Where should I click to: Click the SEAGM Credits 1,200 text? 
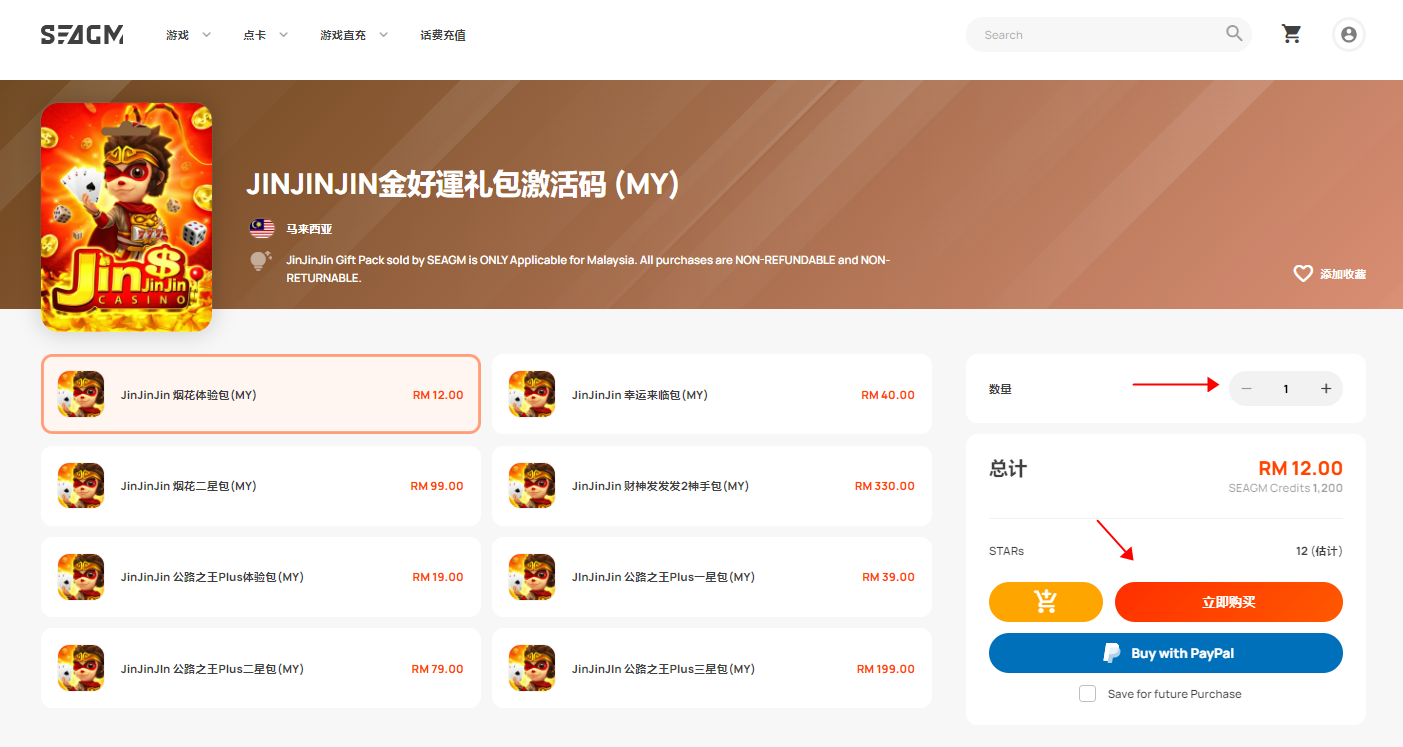point(1286,488)
